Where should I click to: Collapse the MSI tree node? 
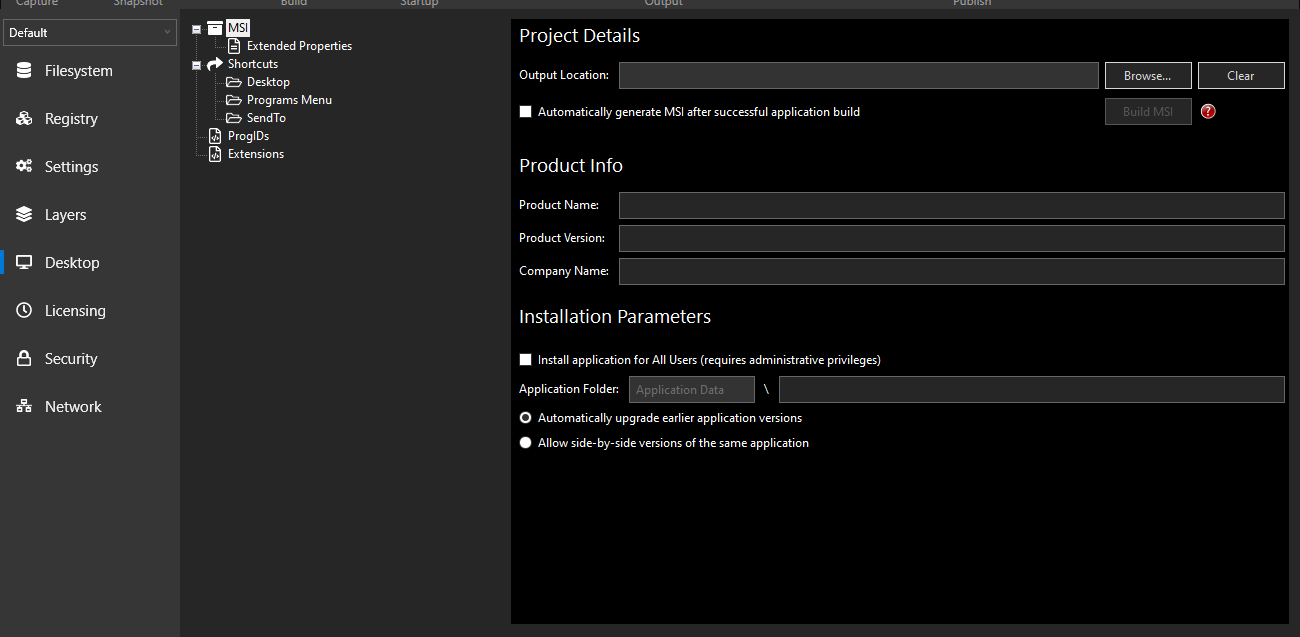tap(198, 27)
